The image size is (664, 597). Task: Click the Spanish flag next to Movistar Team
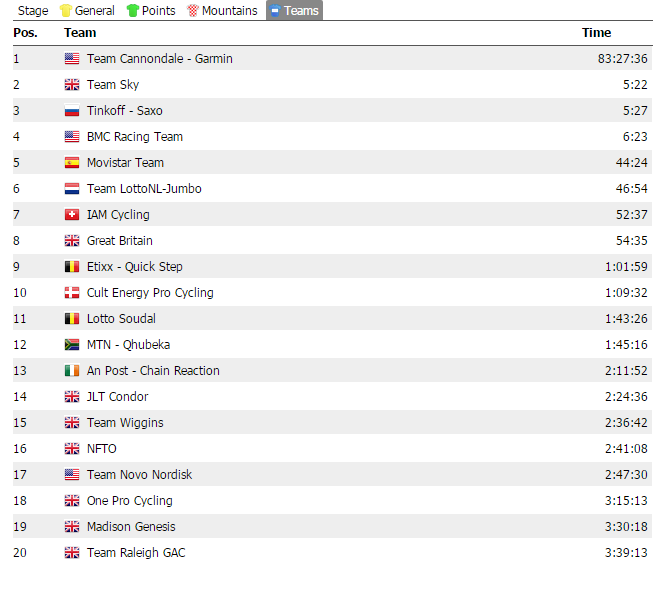[72, 163]
